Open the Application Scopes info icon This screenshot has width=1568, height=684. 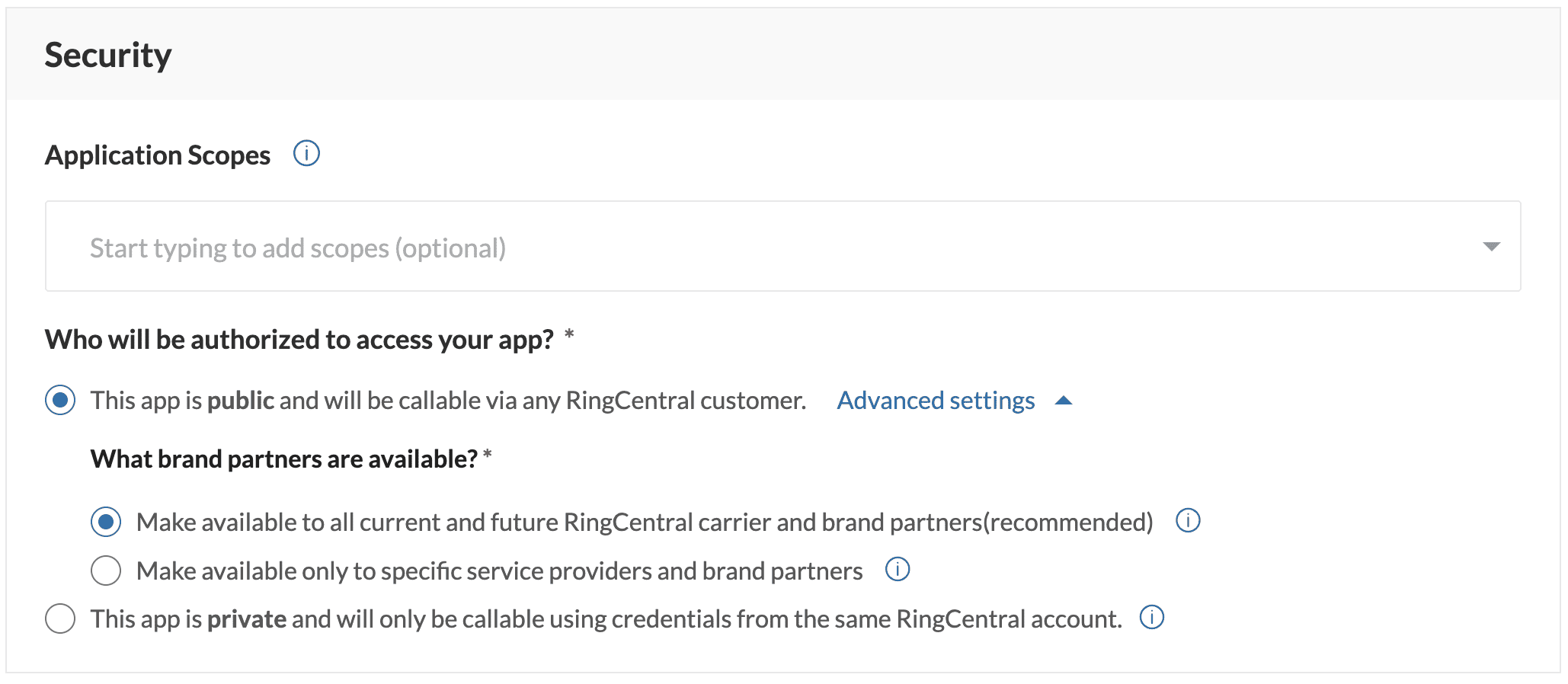[x=306, y=154]
